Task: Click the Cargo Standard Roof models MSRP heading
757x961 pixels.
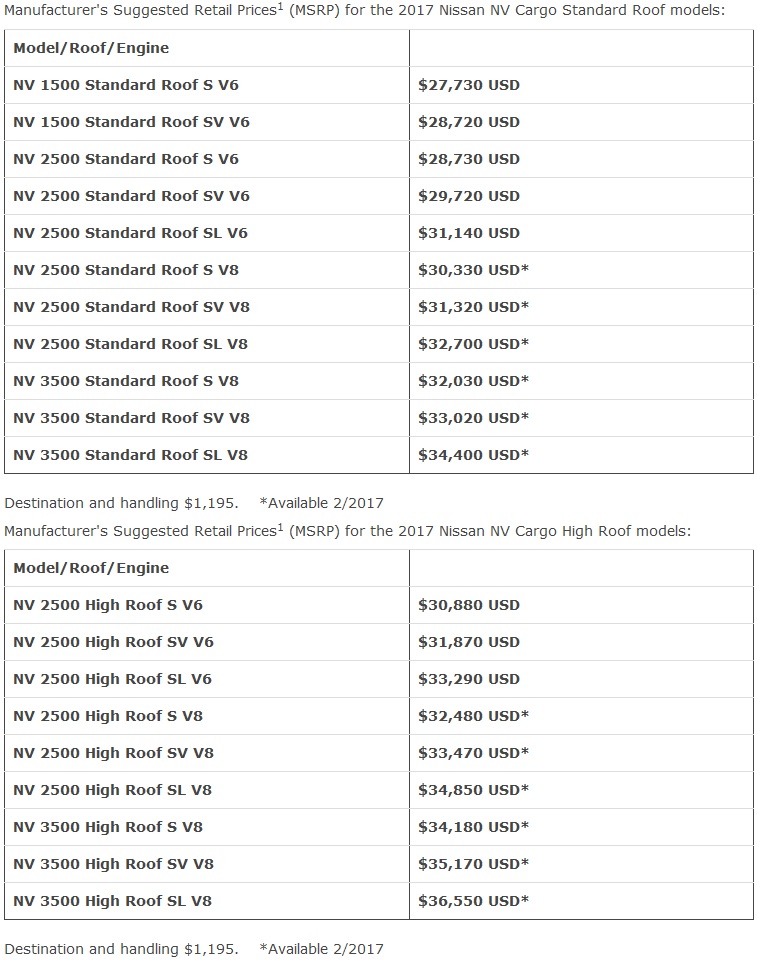Action: (x=364, y=11)
